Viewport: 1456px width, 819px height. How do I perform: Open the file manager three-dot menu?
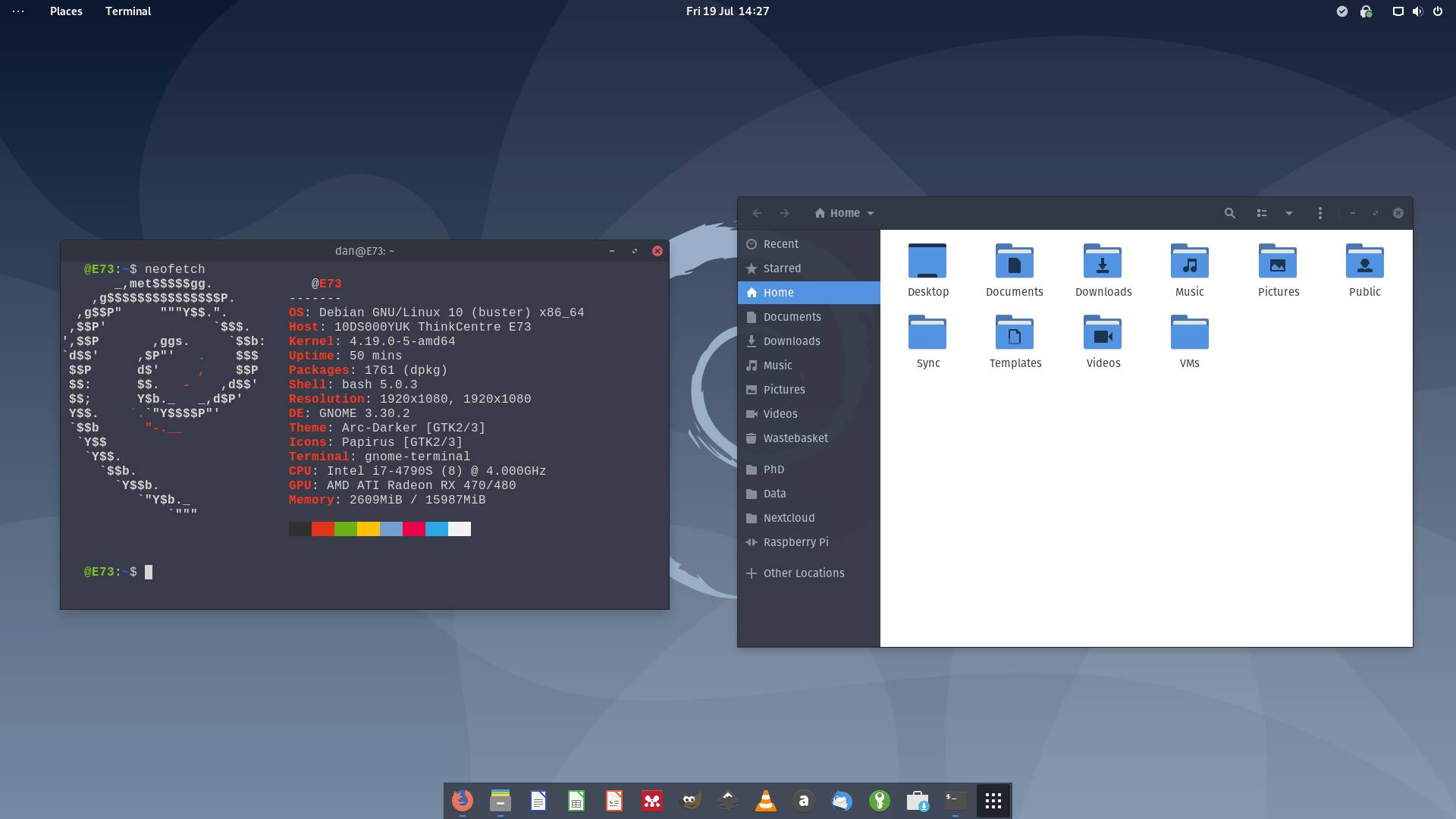(1319, 213)
